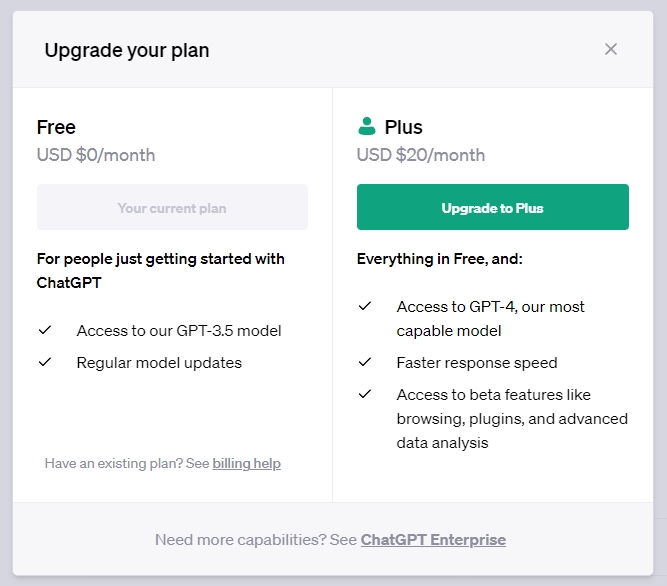Image resolution: width=667 pixels, height=586 pixels.
Task: Click the Upgrade your plan title
Action: 127,50
